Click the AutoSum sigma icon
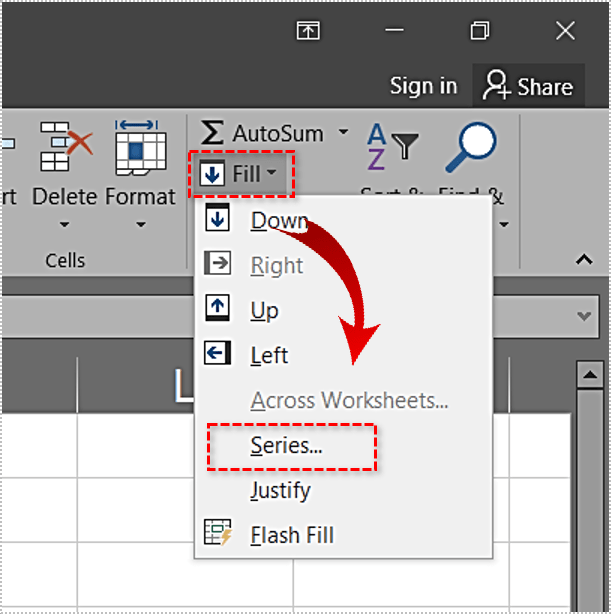This screenshot has width=611, height=614. coord(212,132)
